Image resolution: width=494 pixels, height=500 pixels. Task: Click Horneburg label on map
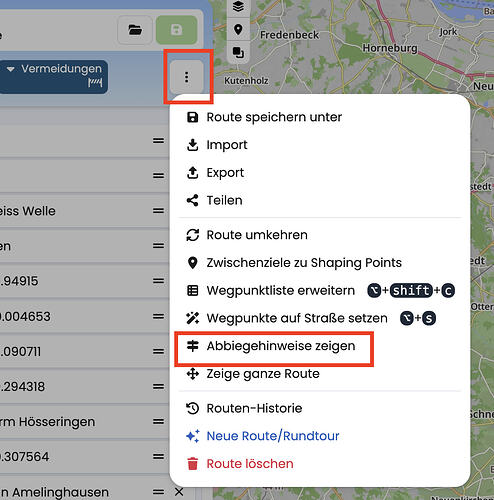(x=390, y=48)
